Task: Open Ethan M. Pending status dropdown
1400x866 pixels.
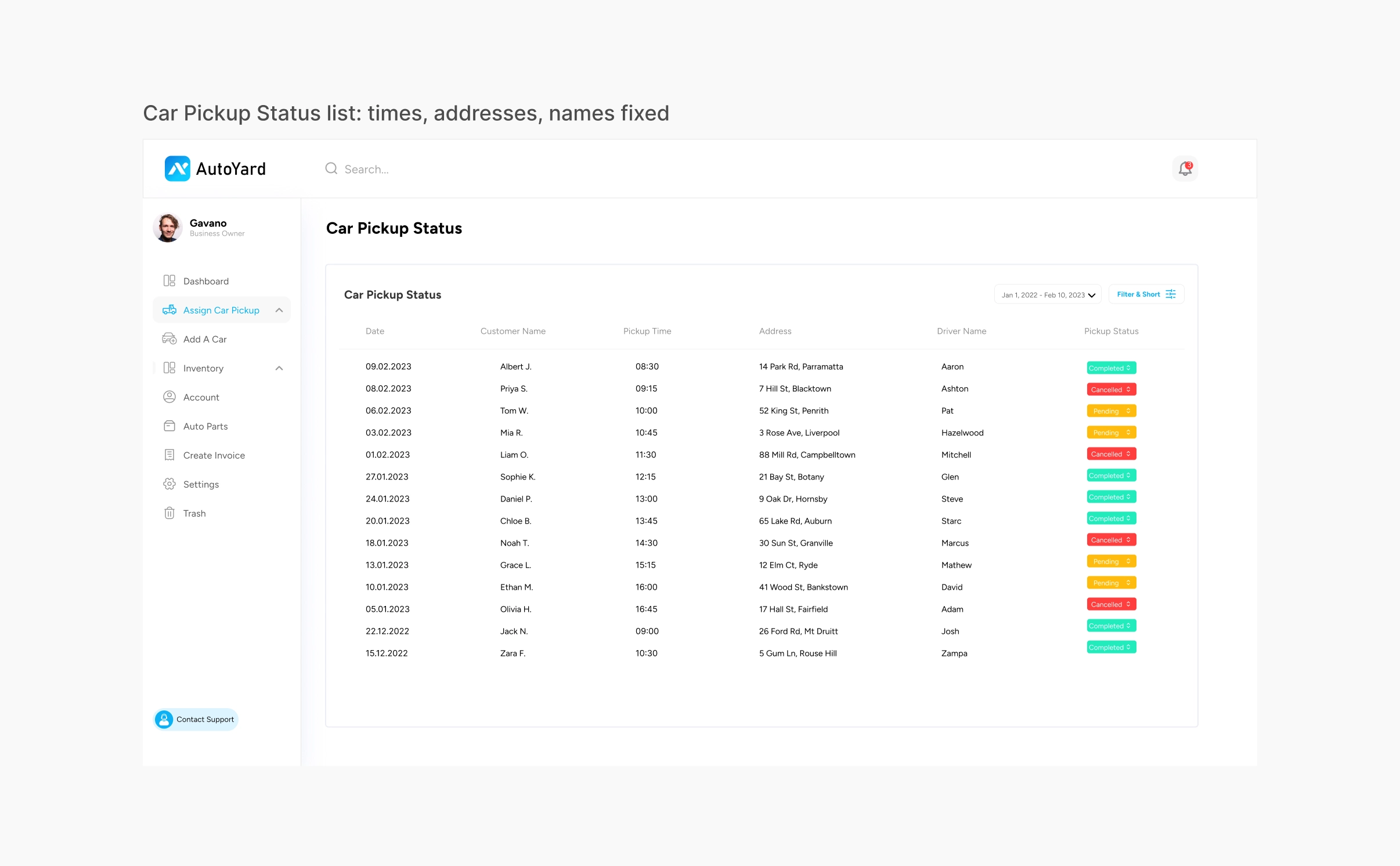Action: click(1111, 583)
